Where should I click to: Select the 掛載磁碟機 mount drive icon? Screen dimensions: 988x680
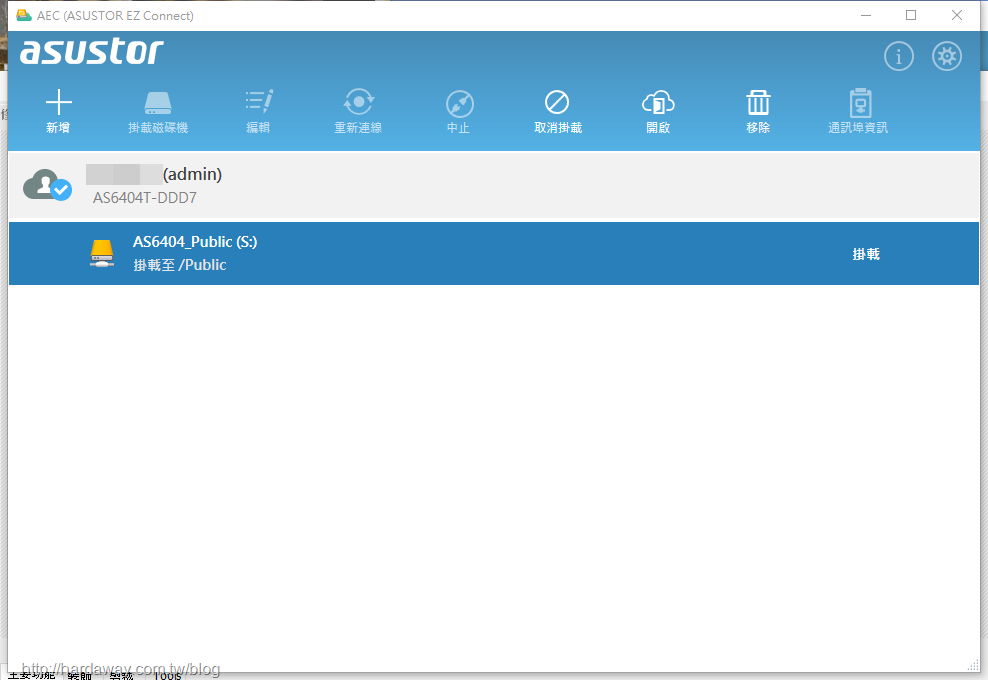tap(158, 103)
